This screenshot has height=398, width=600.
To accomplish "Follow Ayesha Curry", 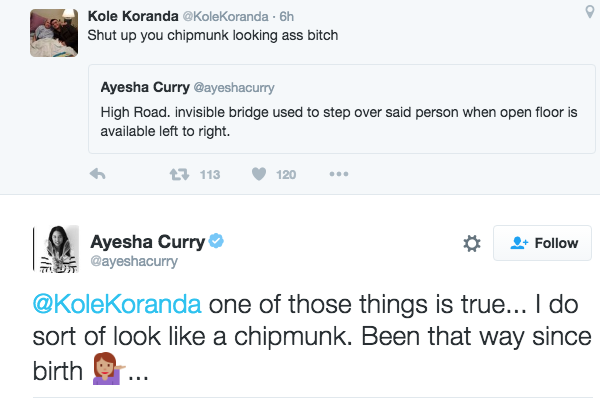I will [542, 243].
